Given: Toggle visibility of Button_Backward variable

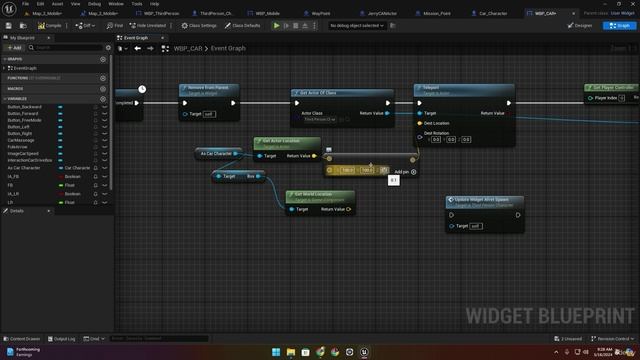Looking at the screenshot, I should point(104,107).
